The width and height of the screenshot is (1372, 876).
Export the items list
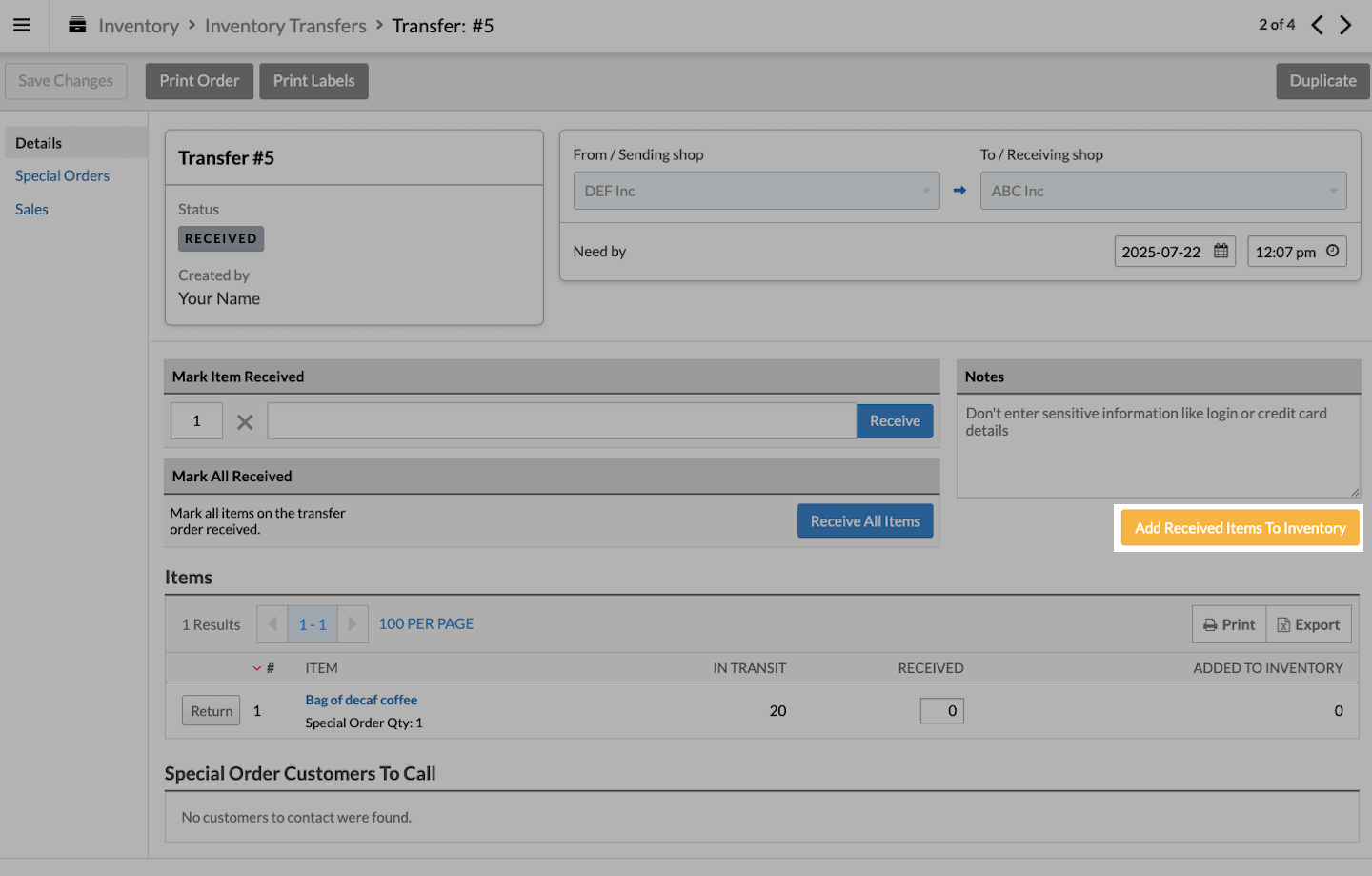click(1308, 624)
